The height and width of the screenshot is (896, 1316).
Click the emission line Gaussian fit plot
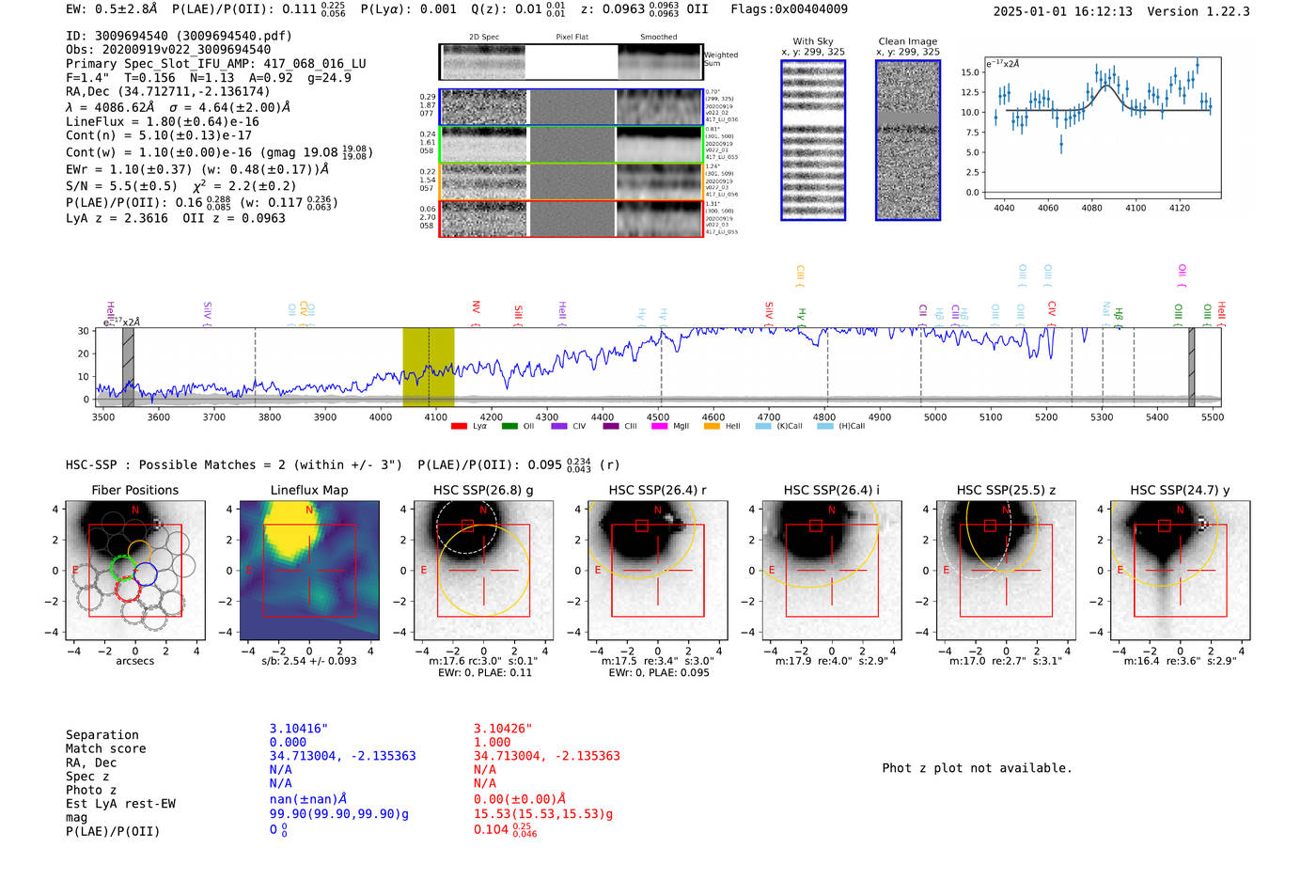point(1103,128)
